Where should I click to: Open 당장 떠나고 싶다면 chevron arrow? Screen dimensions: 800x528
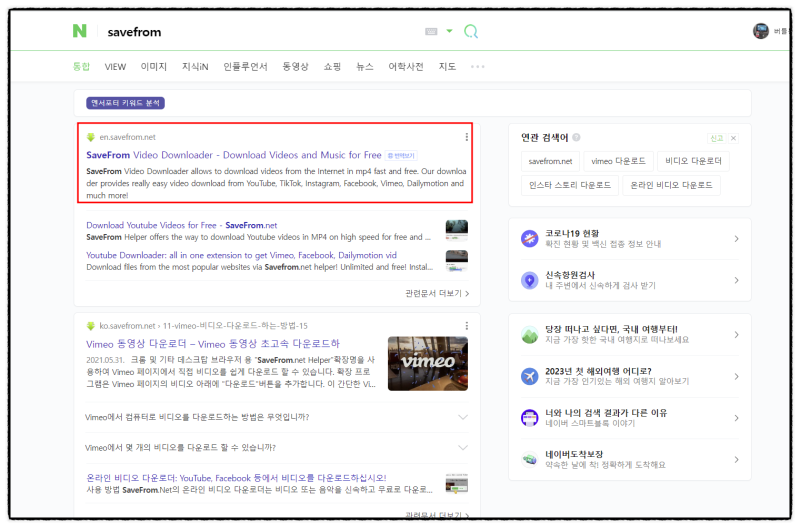pyautogui.click(x=736, y=335)
